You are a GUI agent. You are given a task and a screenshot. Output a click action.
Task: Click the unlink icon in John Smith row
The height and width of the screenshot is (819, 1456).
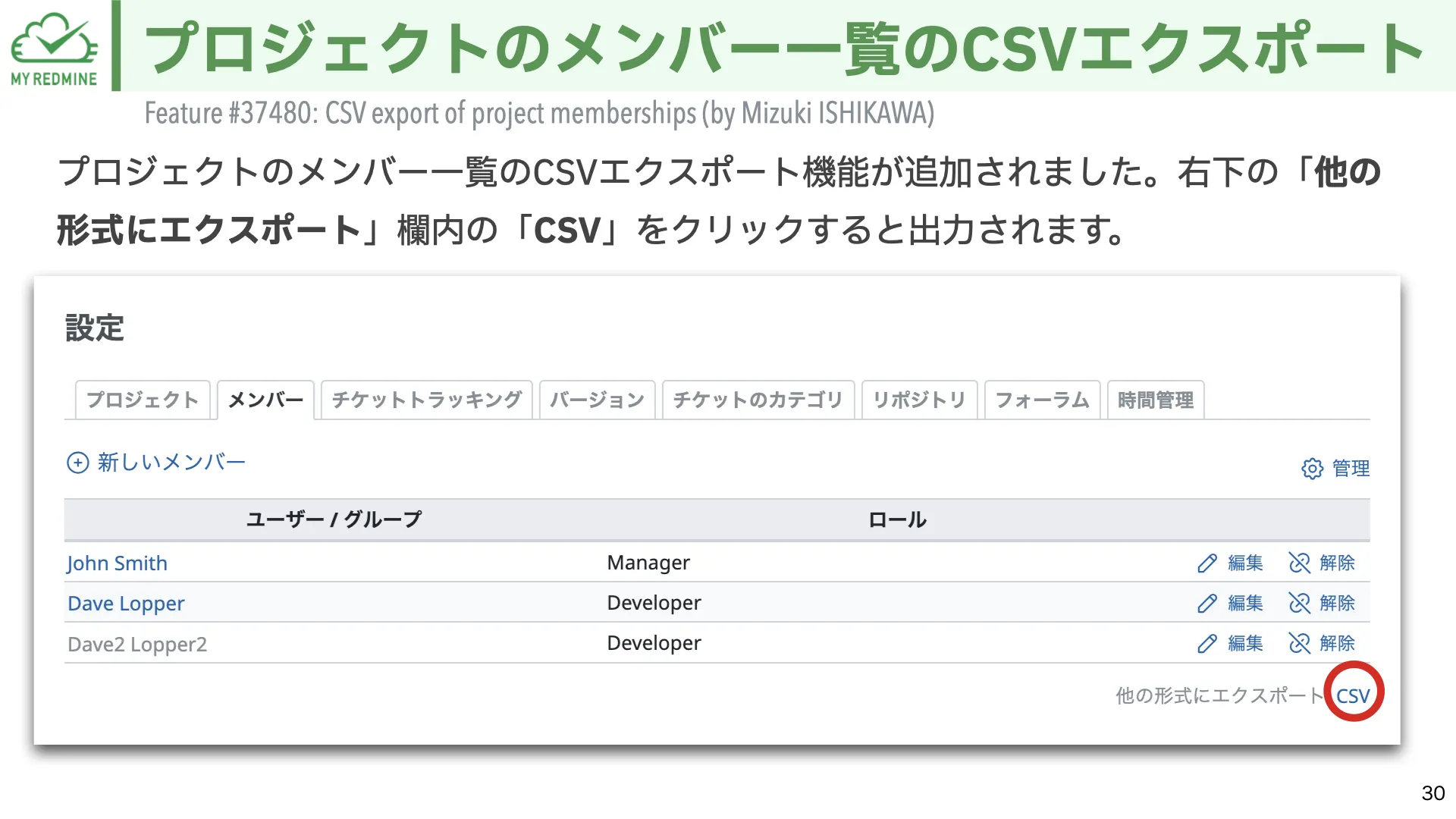tap(1300, 563)
